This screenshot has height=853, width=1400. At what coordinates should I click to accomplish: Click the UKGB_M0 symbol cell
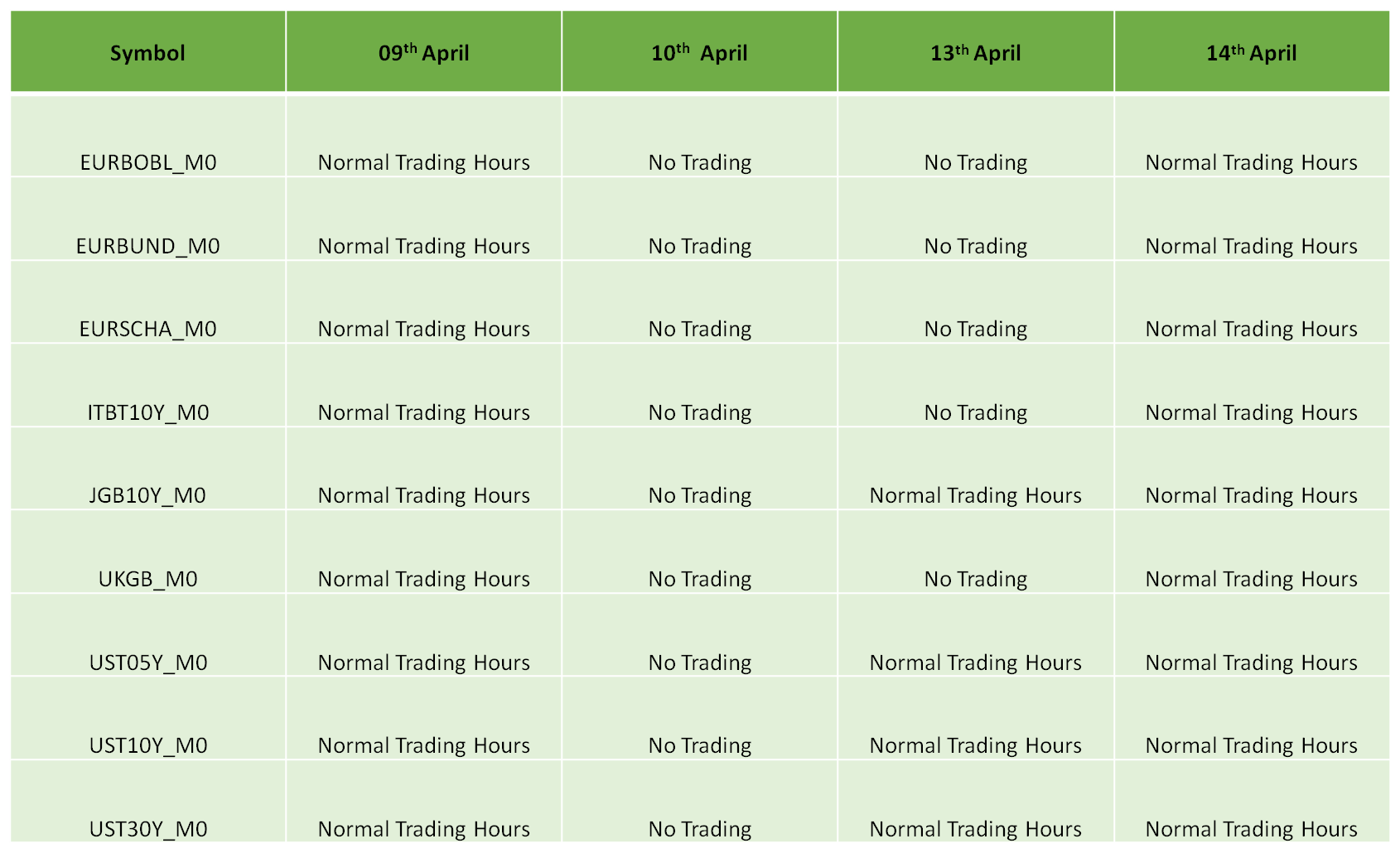[x=148, y=552]
